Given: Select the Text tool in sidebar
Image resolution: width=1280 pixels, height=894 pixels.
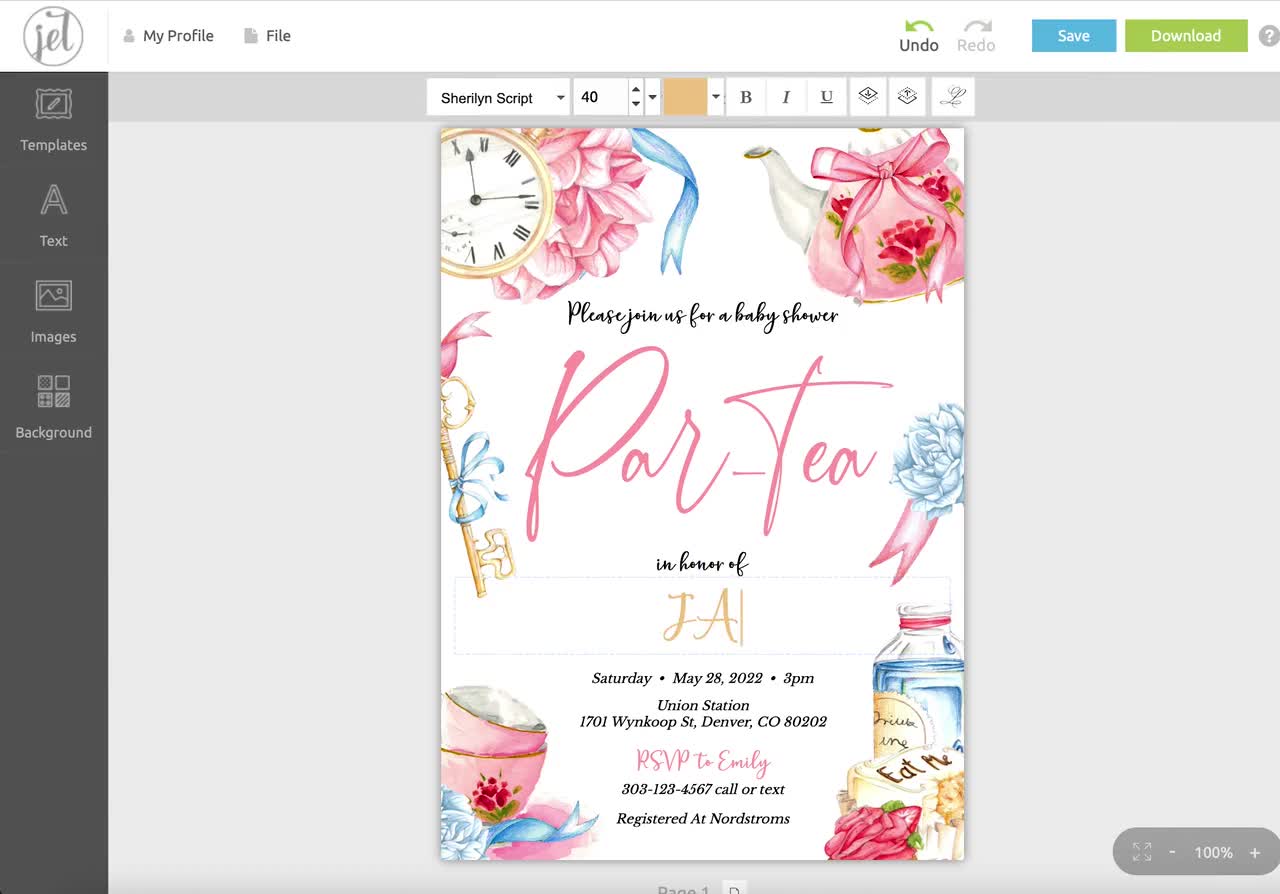Looking at the screenshot, I should coord(53,213).
